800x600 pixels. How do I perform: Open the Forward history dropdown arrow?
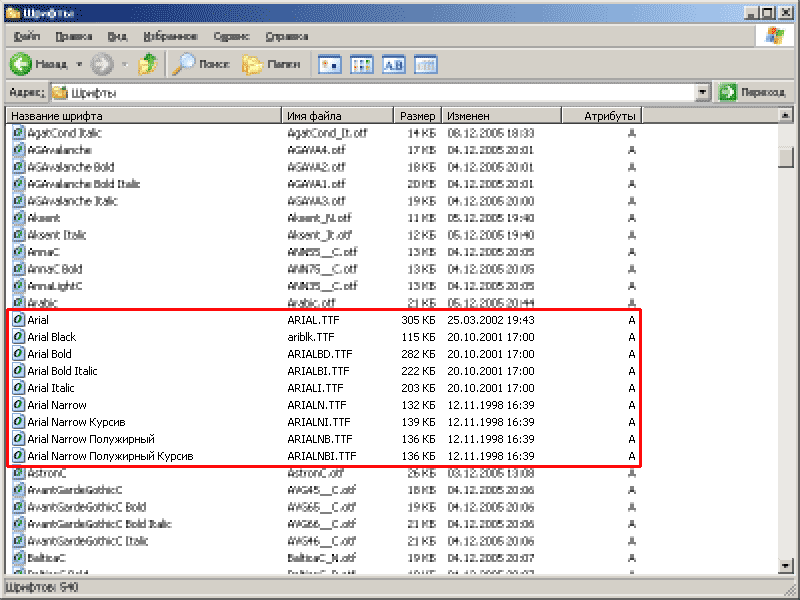click(x=125, y=64)
